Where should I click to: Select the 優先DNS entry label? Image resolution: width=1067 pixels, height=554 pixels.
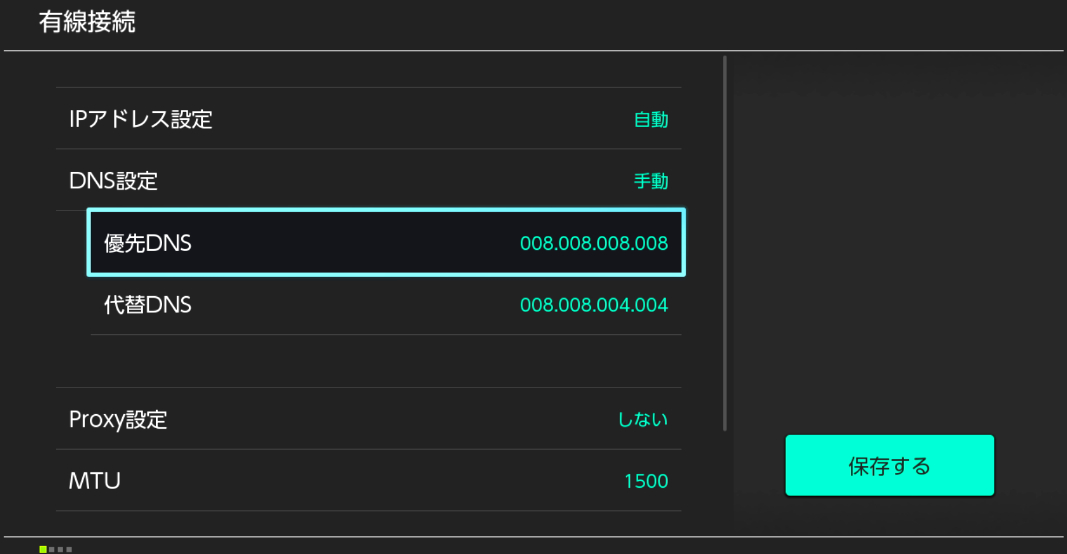point(148,243)
